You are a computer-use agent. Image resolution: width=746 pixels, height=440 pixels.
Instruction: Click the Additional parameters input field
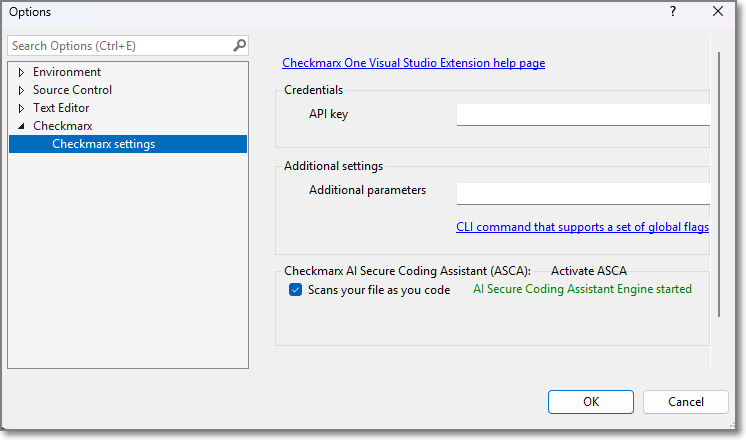click(582, 192)
